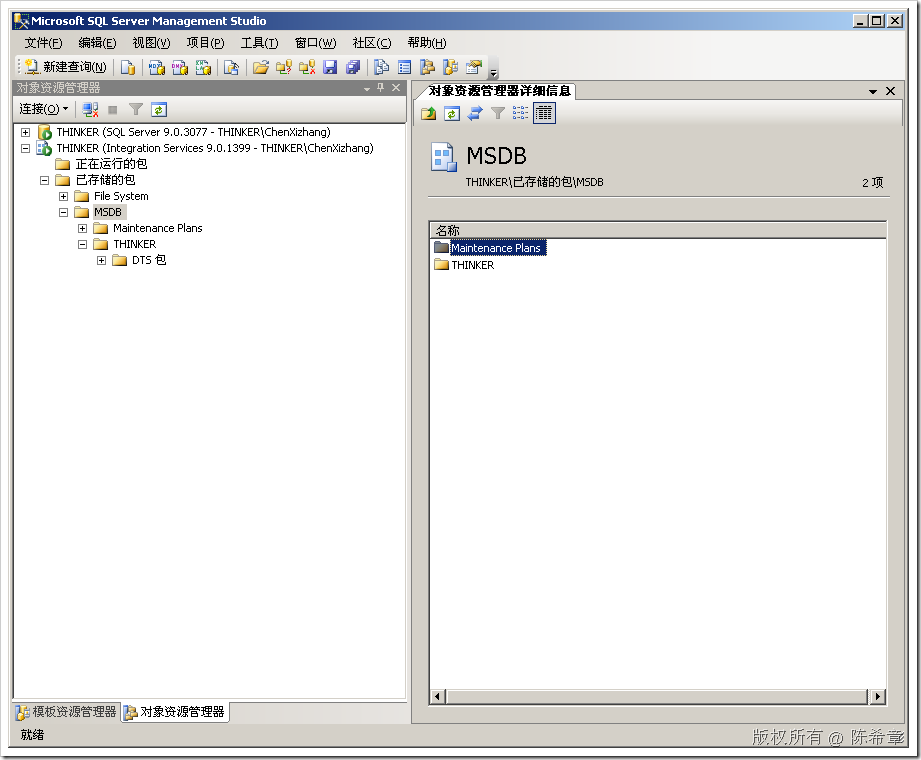Click the Save All stacked disks icon
The image size is (921, 760).
coord(352,68)
